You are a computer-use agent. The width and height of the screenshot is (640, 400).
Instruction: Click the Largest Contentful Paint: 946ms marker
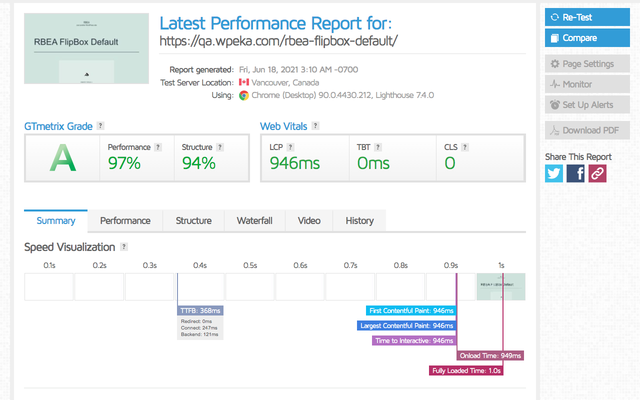tap(407, 326)
